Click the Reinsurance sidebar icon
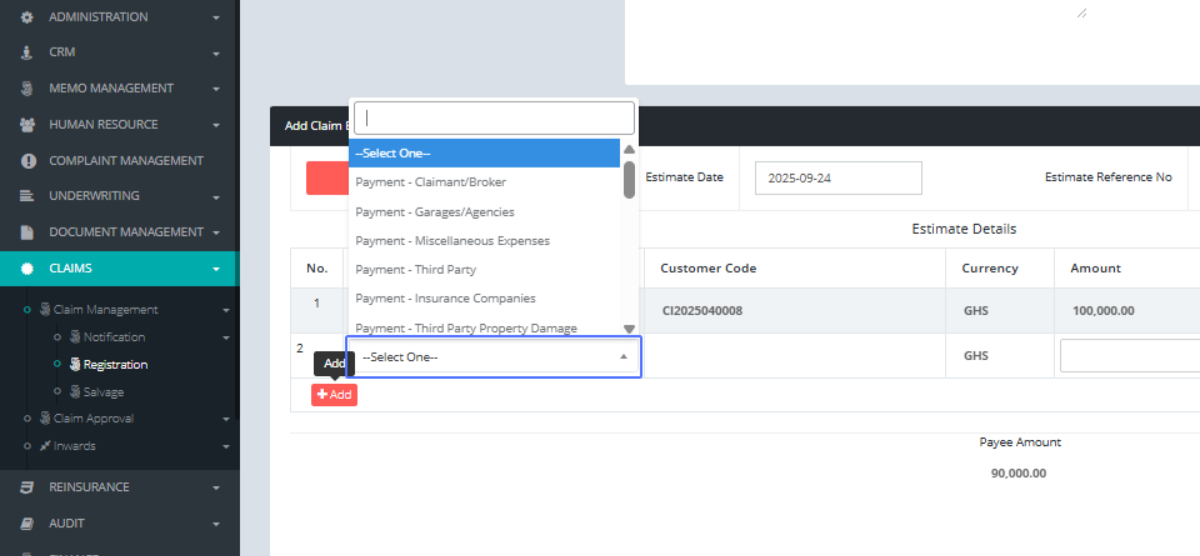 (27, 488)
